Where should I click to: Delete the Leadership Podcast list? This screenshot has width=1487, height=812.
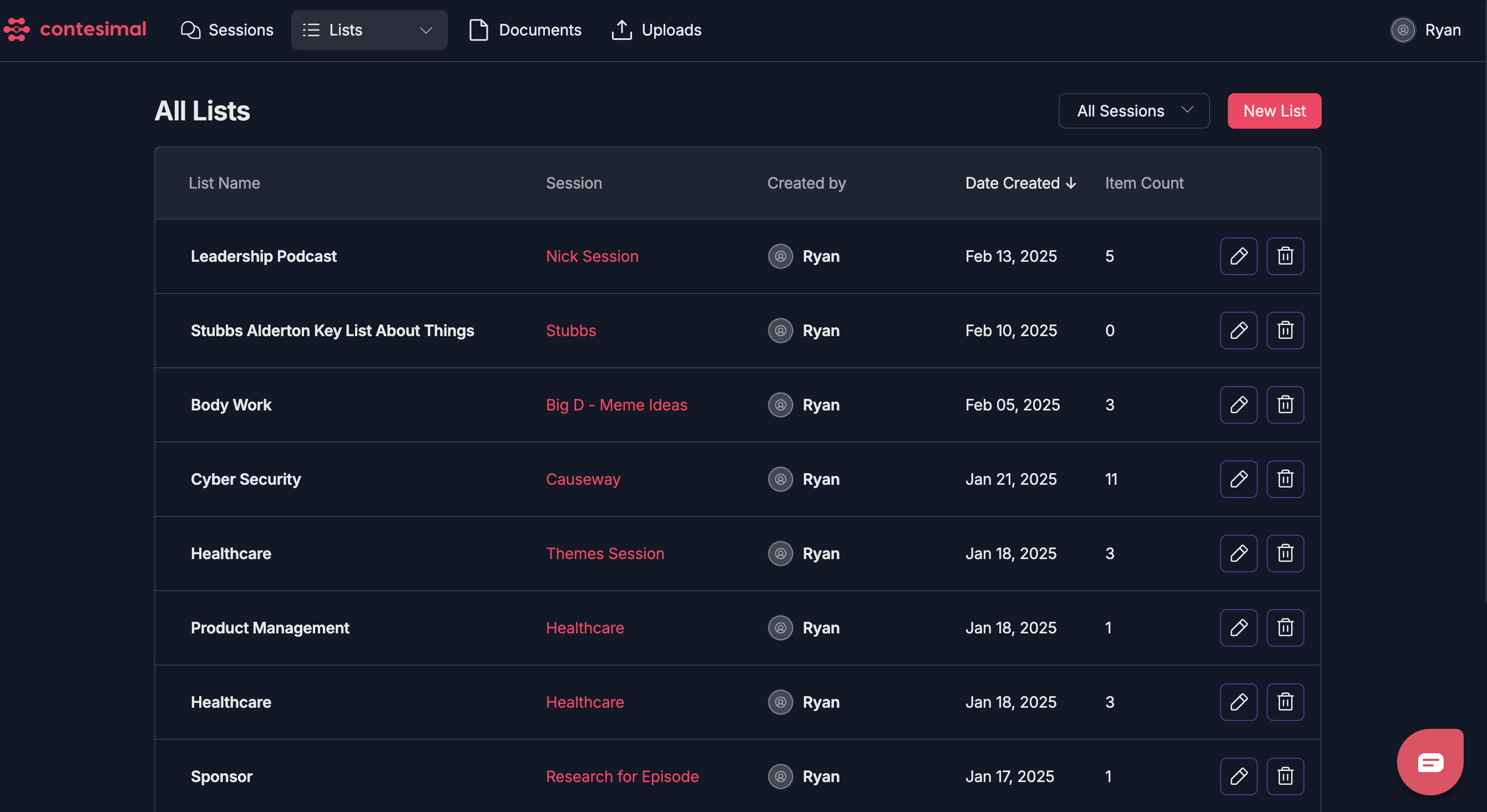pos(1285,256)
